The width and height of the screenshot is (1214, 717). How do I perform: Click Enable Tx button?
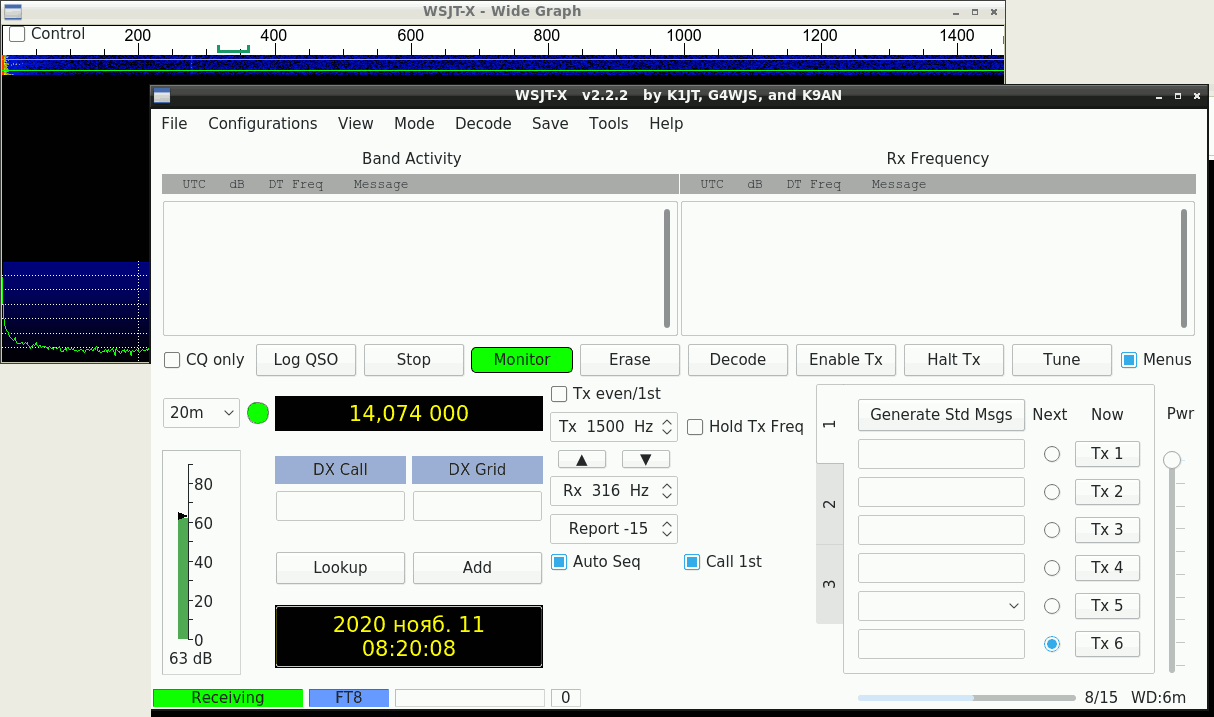pyautogui.click(x=846, y=360)
